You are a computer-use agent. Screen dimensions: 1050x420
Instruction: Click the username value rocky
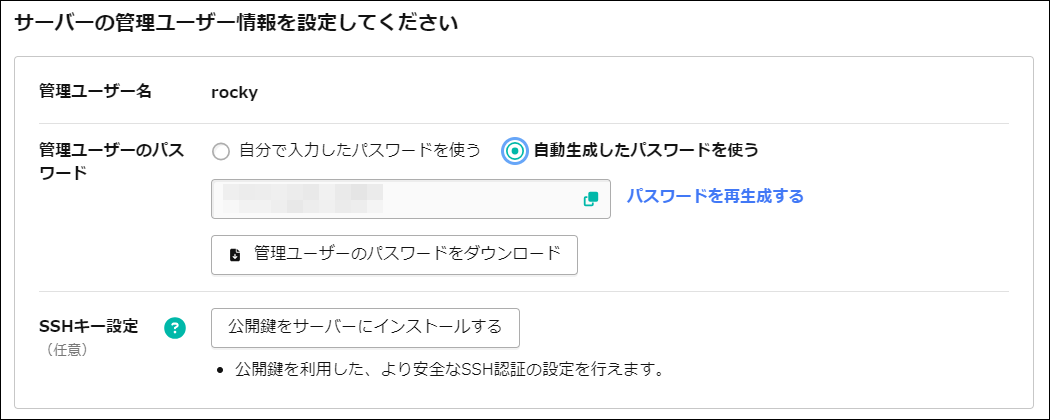click(x=235, y=92)
